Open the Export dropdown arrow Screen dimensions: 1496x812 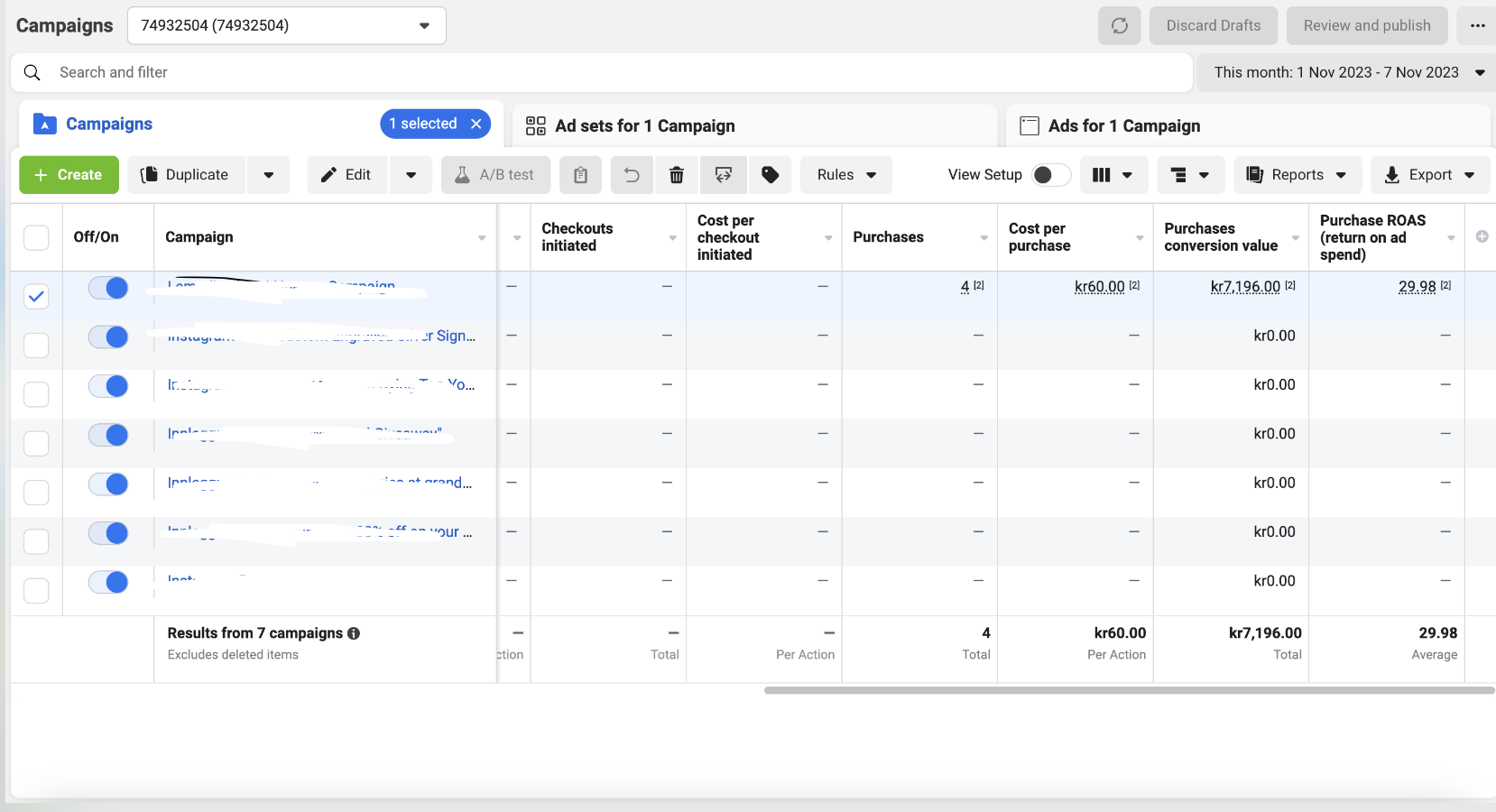coord(1470,175)
